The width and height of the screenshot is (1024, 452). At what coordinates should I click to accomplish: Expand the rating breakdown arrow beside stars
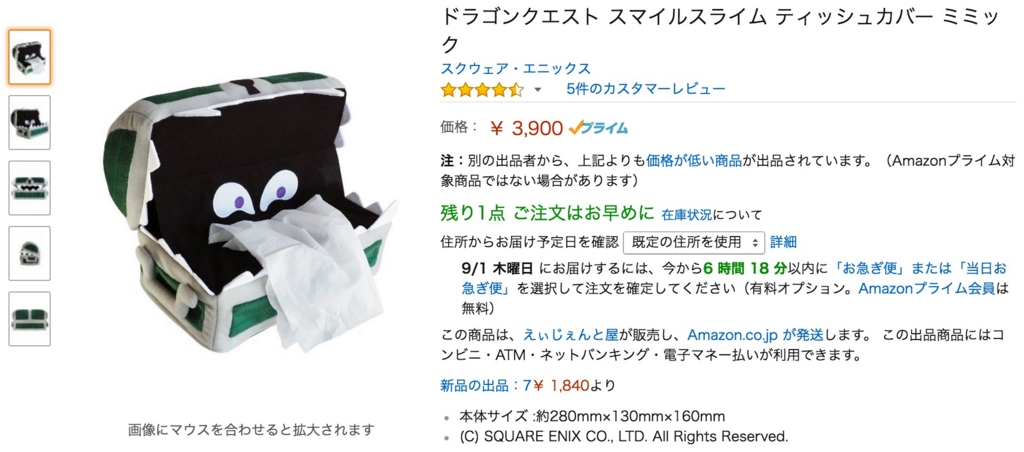tap(537, 90)
